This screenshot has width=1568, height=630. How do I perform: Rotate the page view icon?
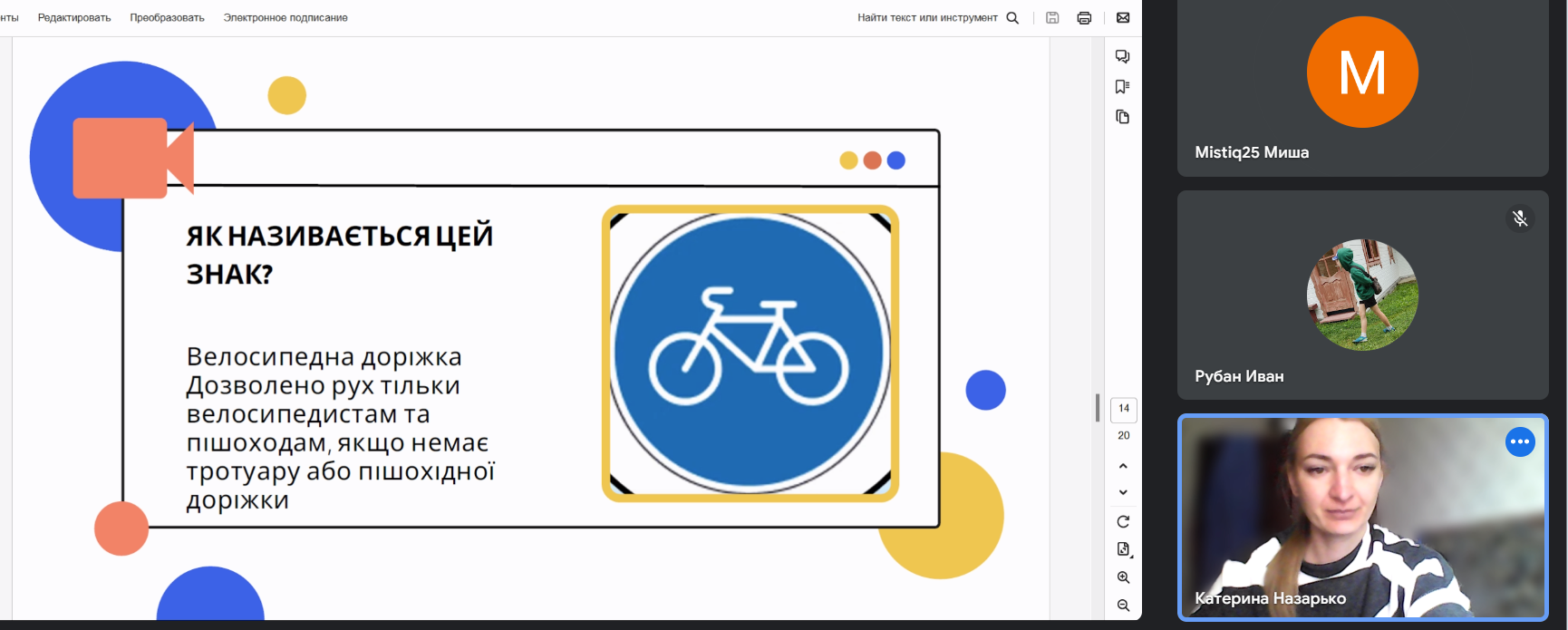1123,522
